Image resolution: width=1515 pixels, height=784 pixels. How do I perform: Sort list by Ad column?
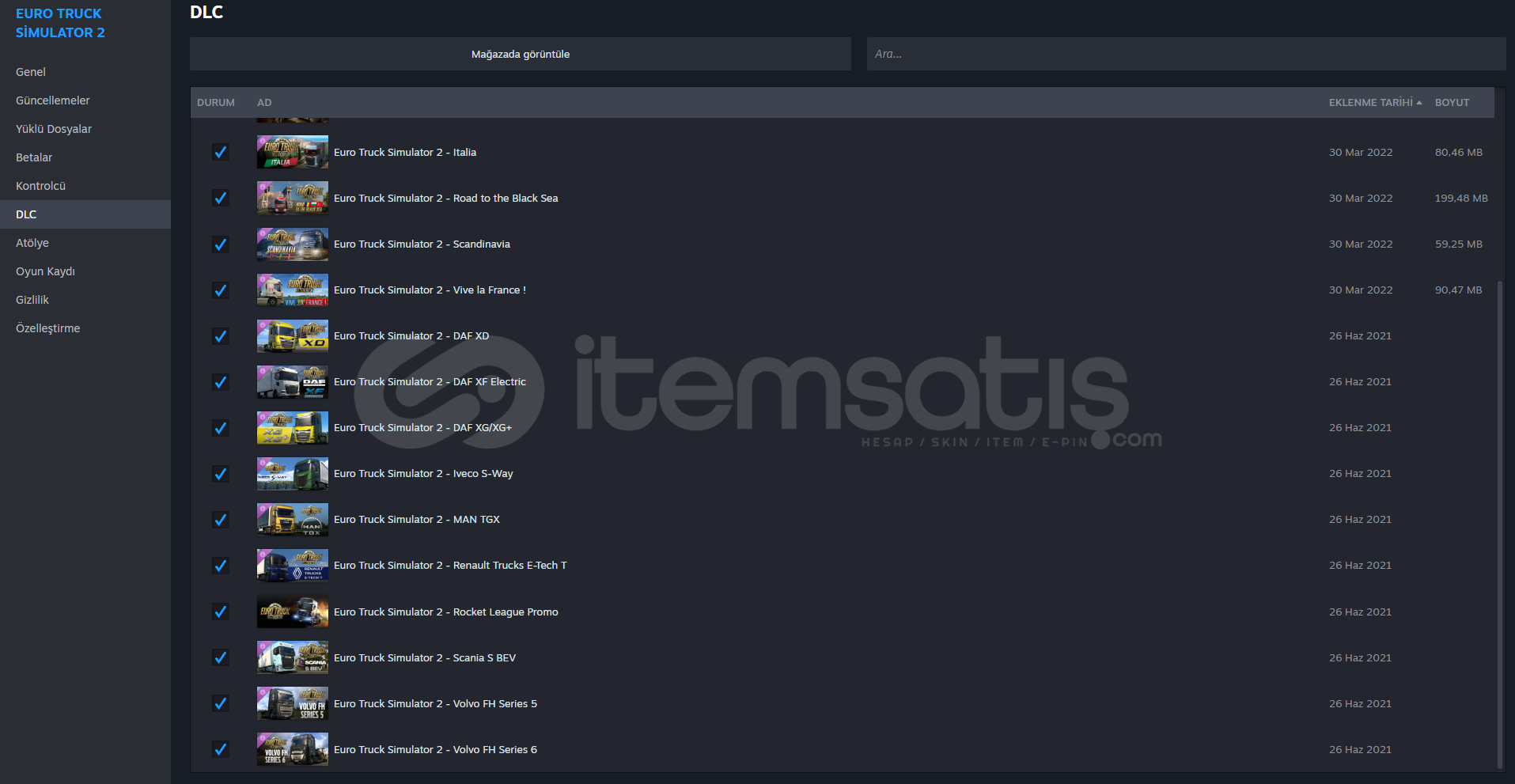pyautogui.click(x=264, y=103)
